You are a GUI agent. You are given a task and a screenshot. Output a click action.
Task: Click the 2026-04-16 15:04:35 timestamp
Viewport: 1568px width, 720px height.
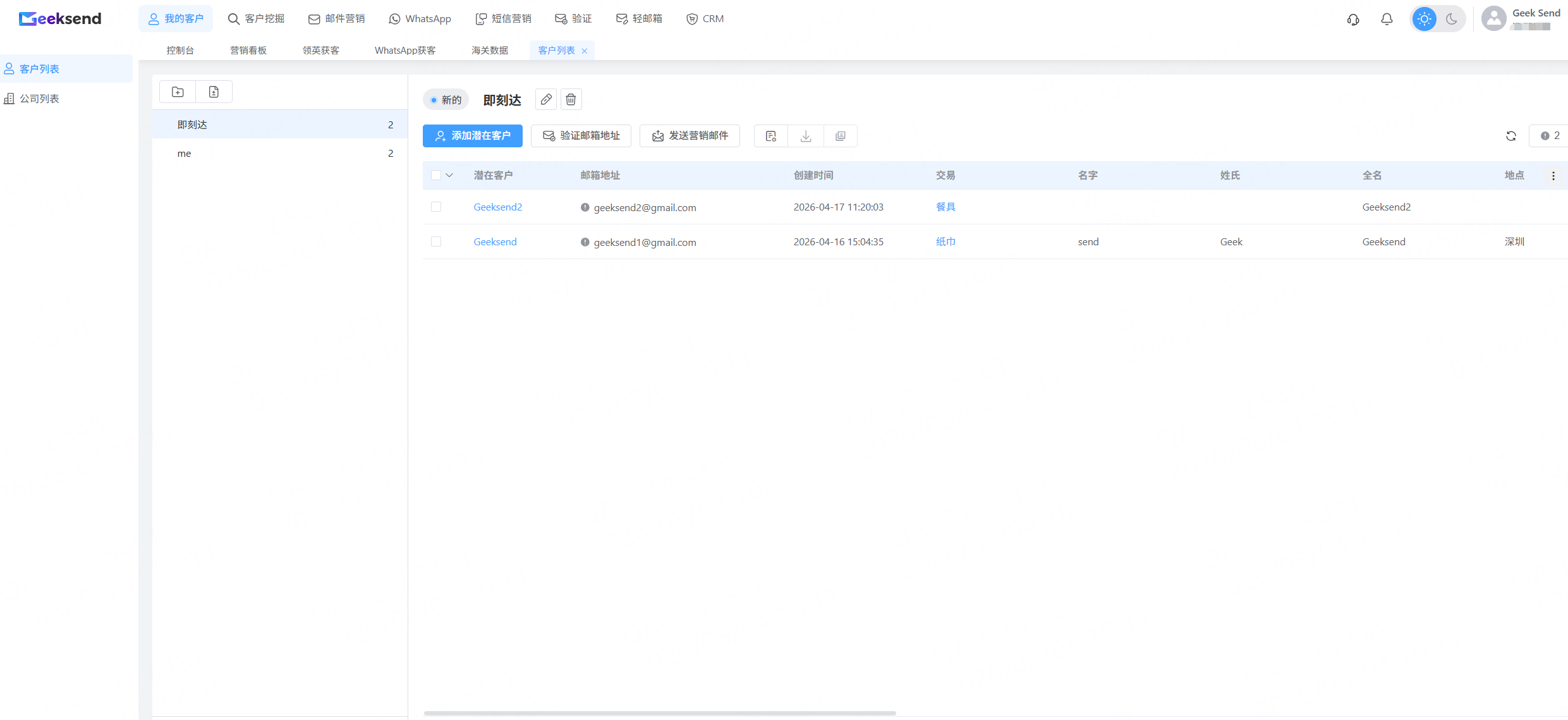coord(839,241)
